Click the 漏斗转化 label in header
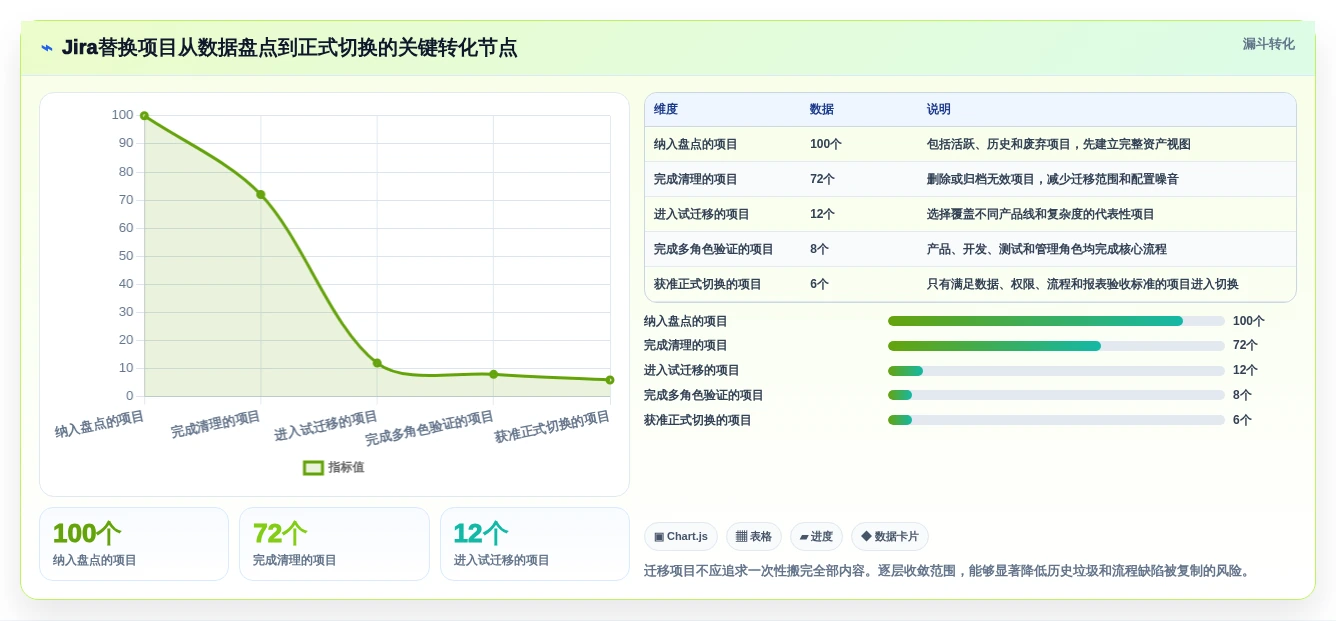Screen dimensions: 1336x621 click(1268, 44)
